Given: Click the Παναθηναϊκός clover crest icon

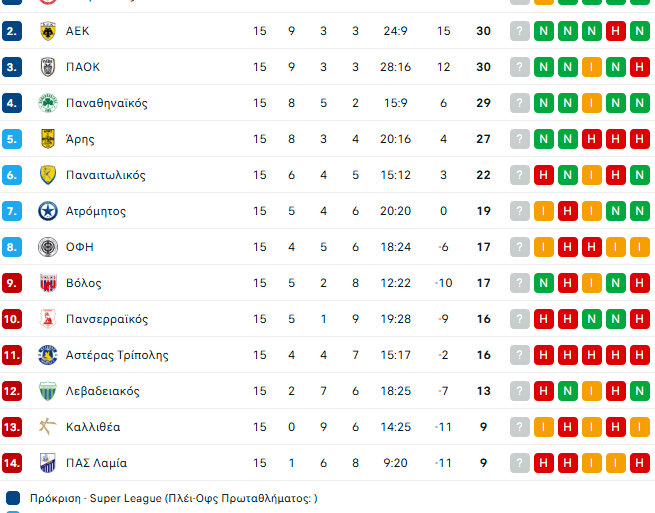Looking at the screenshot, I should (x=47, y=103).
